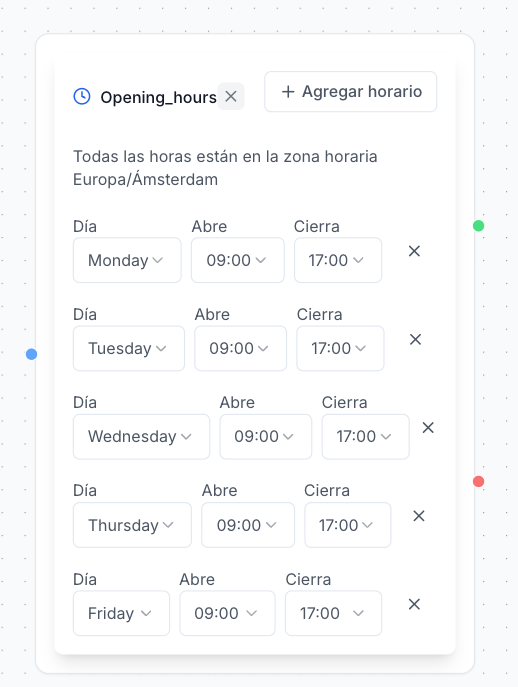Open Monday's Cierra 17:00 dropdown
518x687 pixels.
pos(338,260)
